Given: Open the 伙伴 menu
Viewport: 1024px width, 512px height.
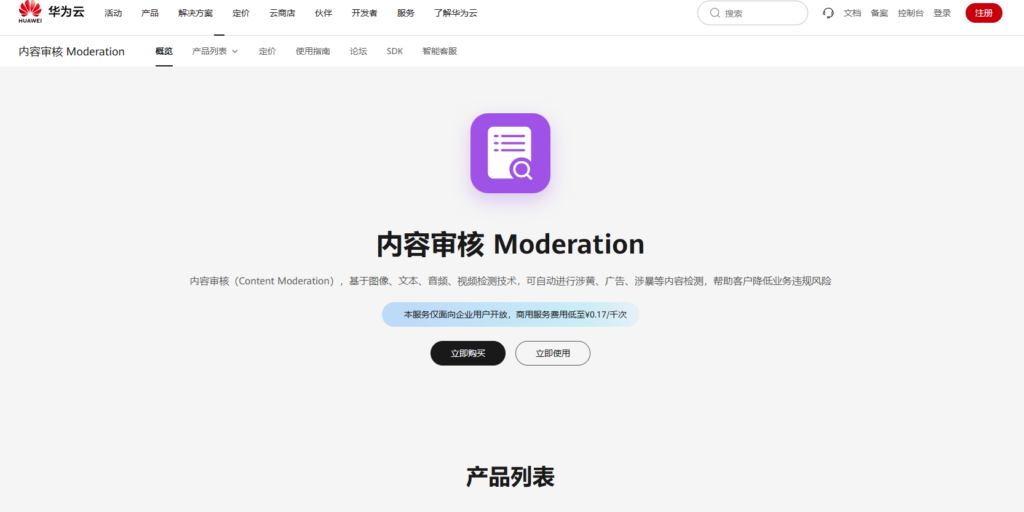Looking at the screenshot, I should coord(323,13).
